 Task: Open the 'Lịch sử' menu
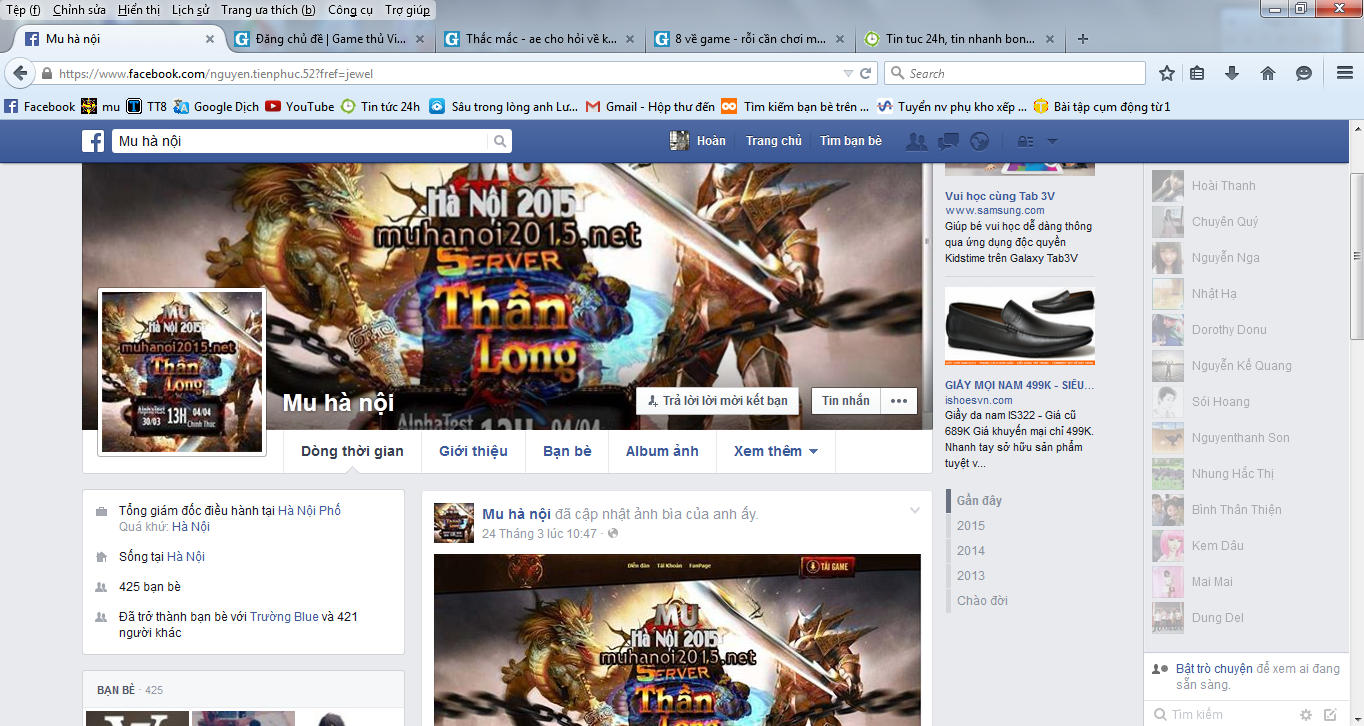(x=190, y=10)
